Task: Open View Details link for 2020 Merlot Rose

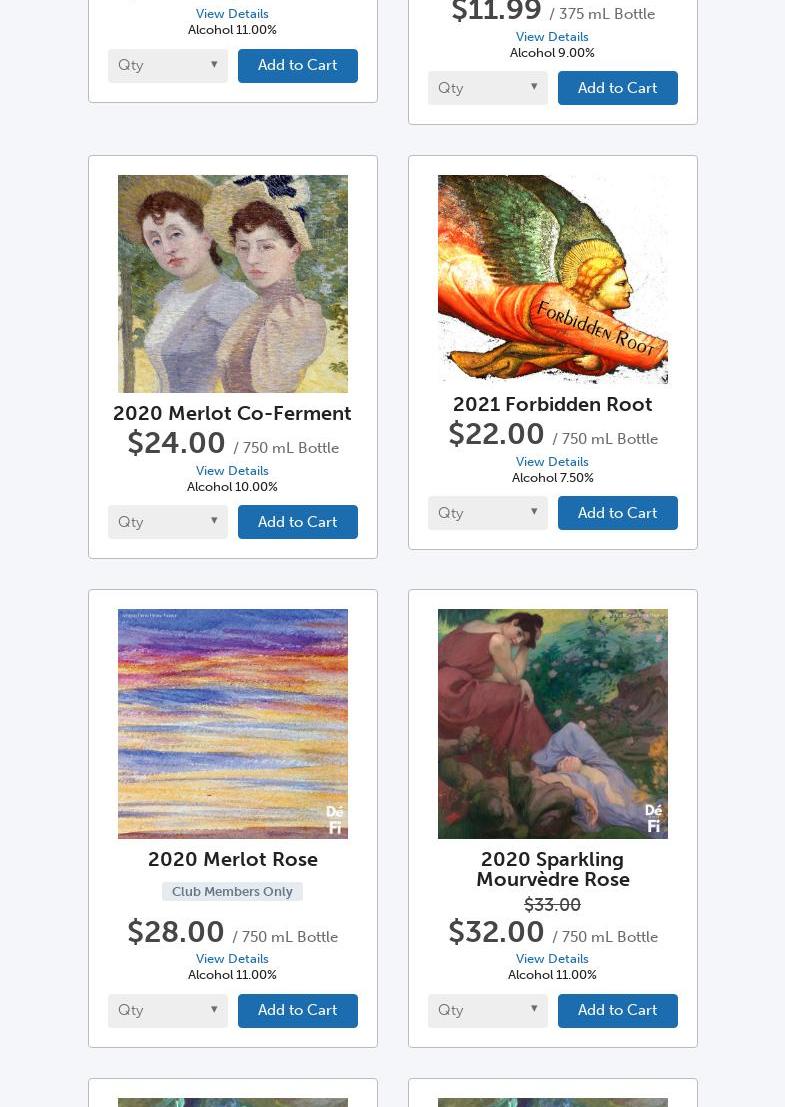Action: point(232,959)
